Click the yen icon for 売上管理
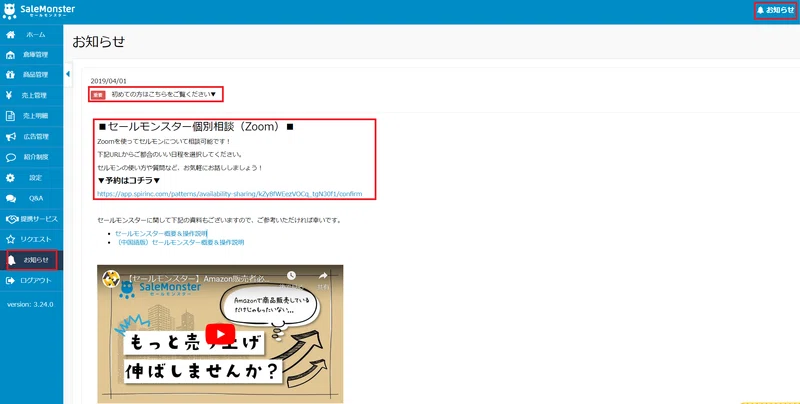The height and width of the screenshot is (404, 800). click(x=10, y=95)
